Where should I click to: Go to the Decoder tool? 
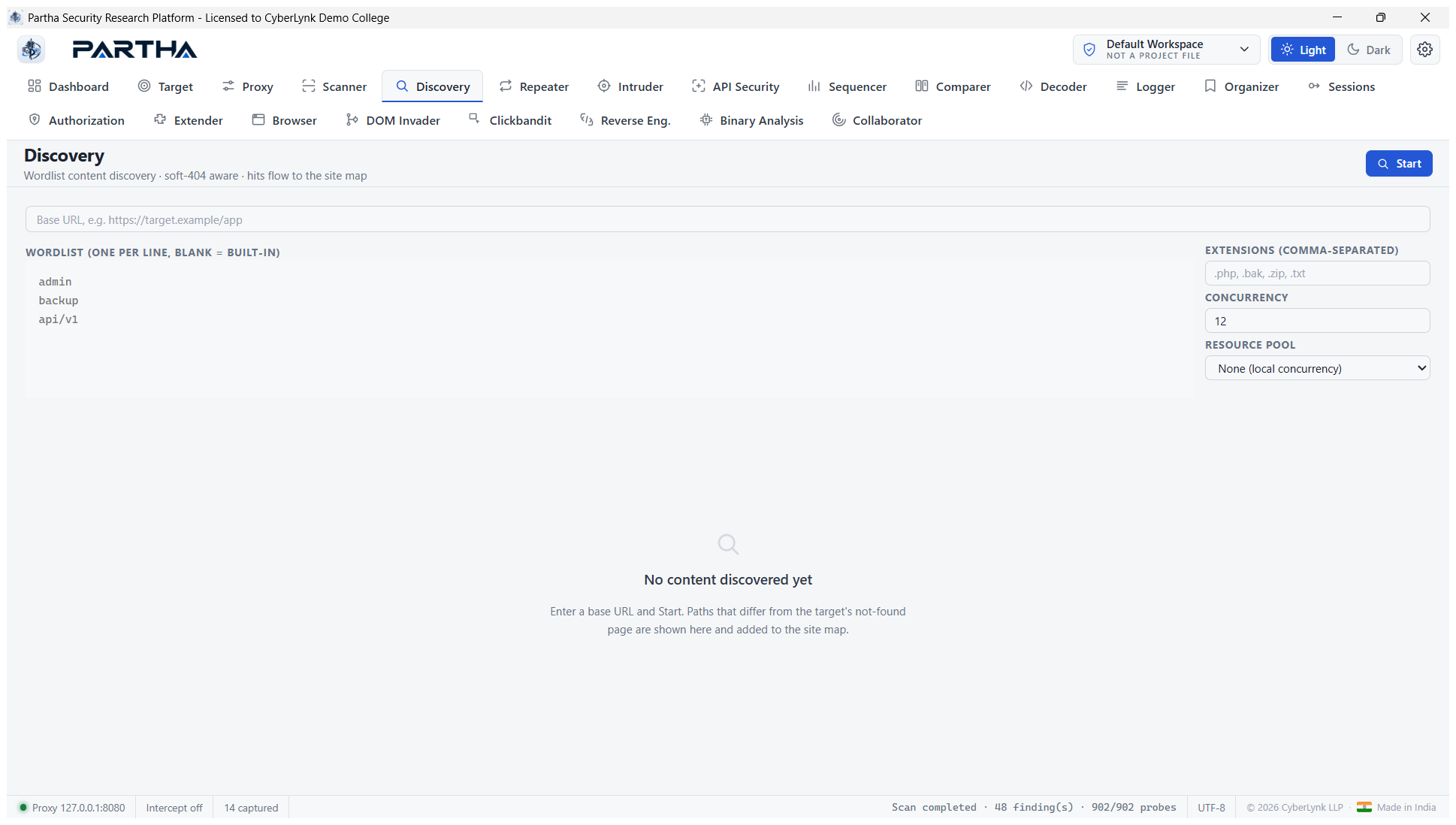(1053, 86)
